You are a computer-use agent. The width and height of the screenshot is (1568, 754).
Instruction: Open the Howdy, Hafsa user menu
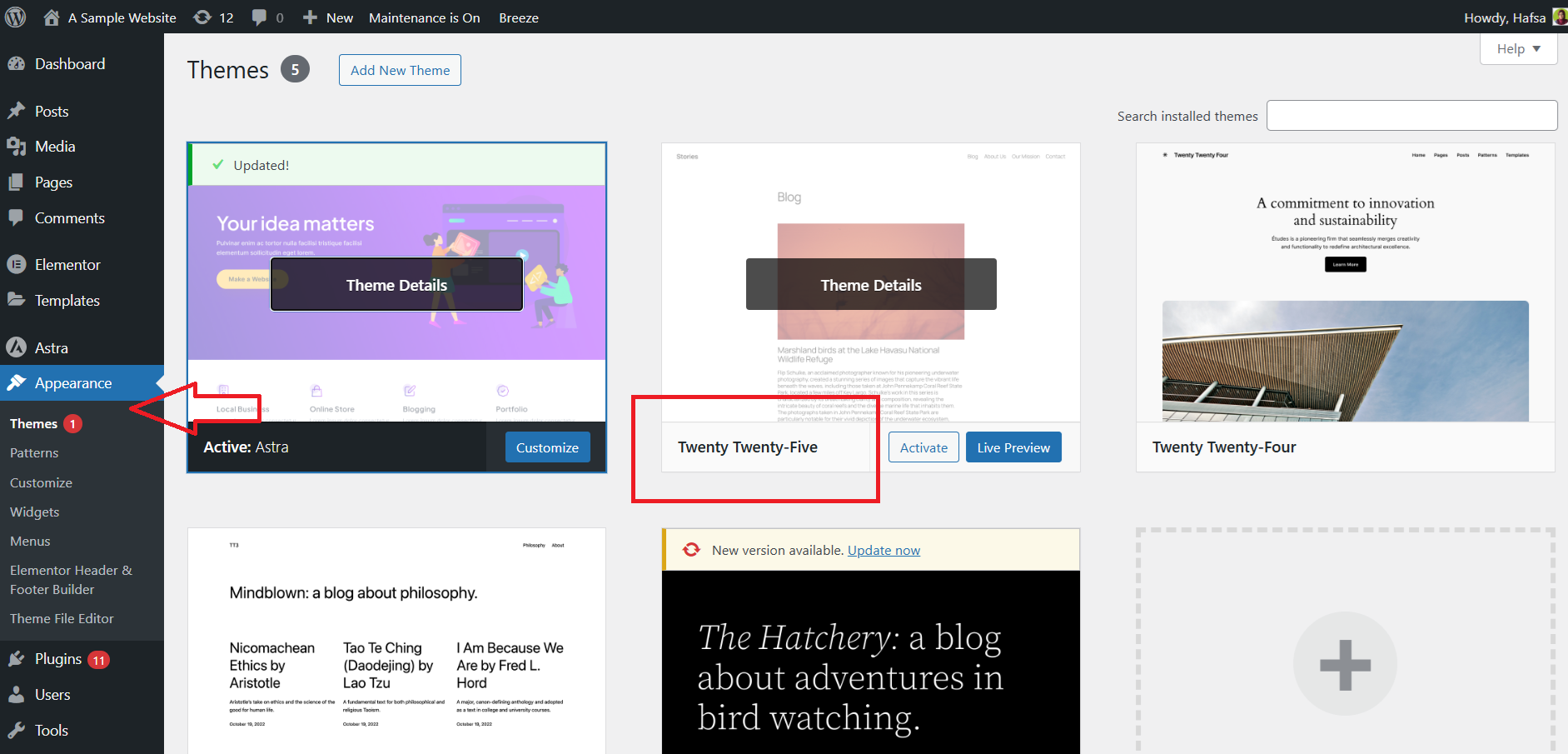tap(1504, 17)
